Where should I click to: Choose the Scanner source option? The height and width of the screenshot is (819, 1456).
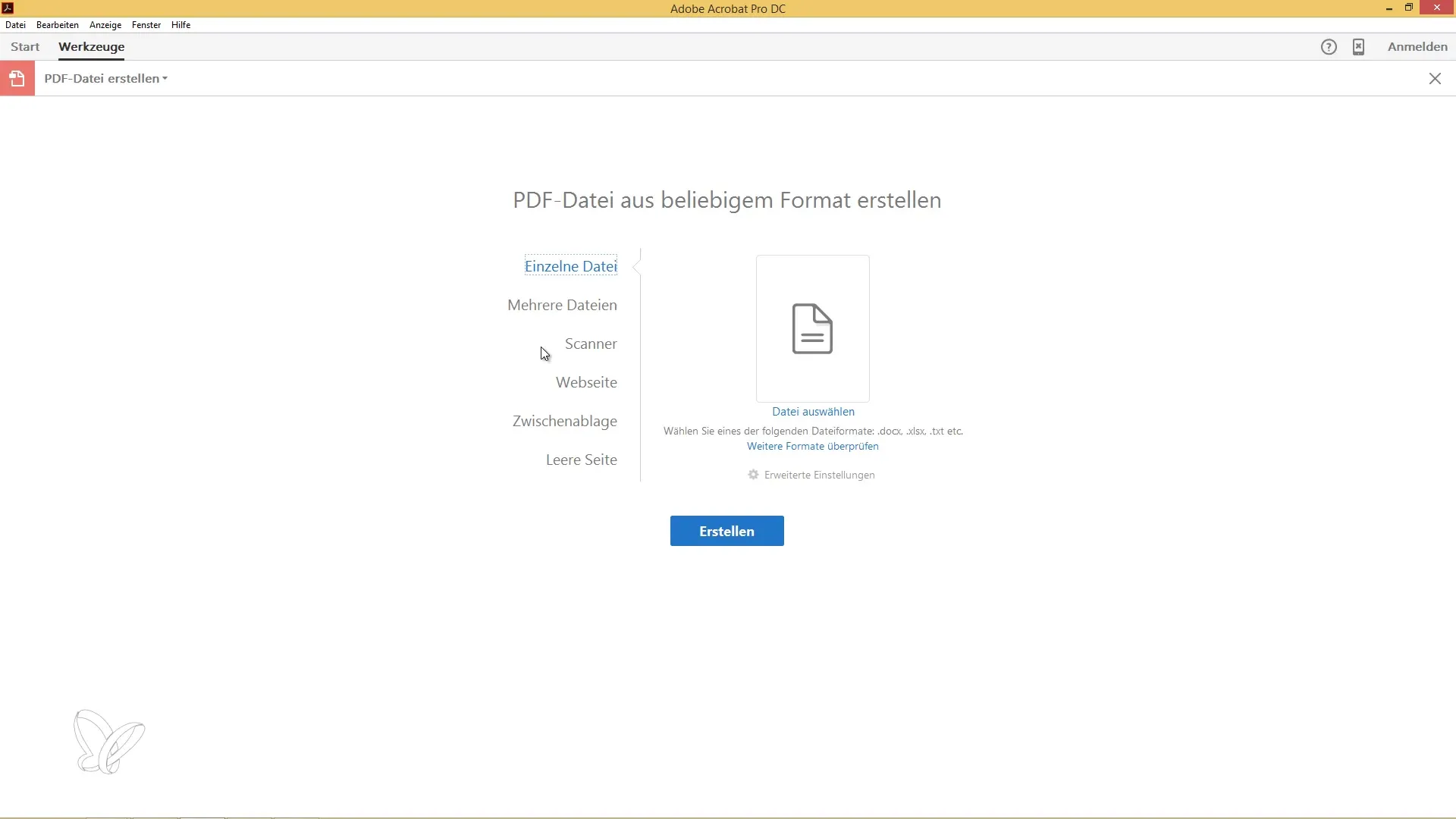coord(591,344)
